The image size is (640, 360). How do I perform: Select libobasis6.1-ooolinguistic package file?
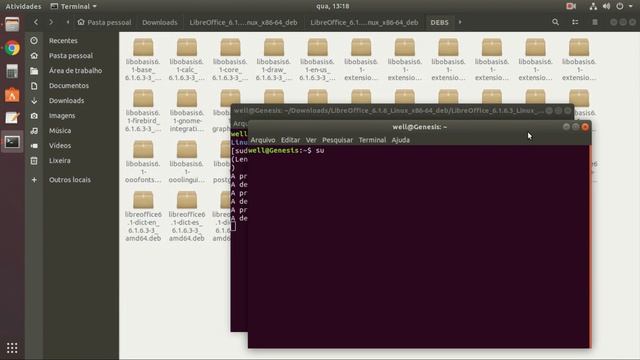pyautogui.click(x=187, y=161)
